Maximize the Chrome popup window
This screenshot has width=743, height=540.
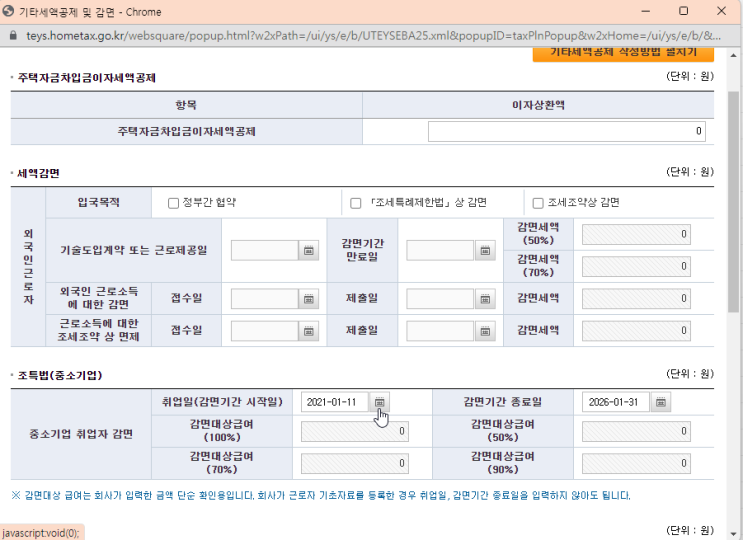point(683,11)
